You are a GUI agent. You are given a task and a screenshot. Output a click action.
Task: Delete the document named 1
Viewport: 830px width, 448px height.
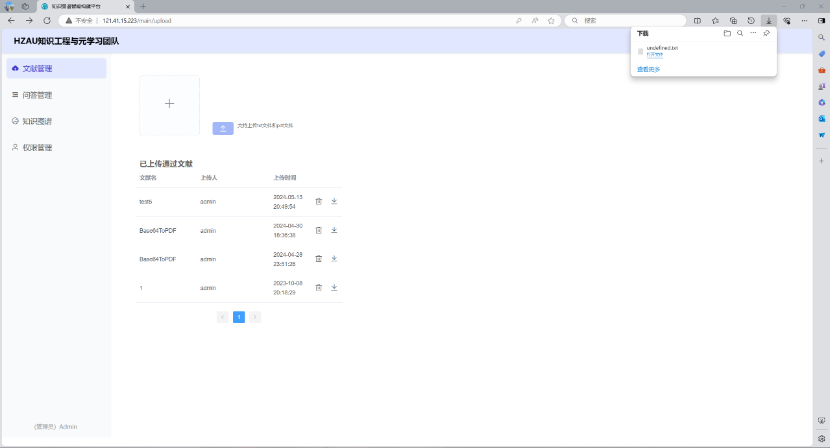click(318, 287)
